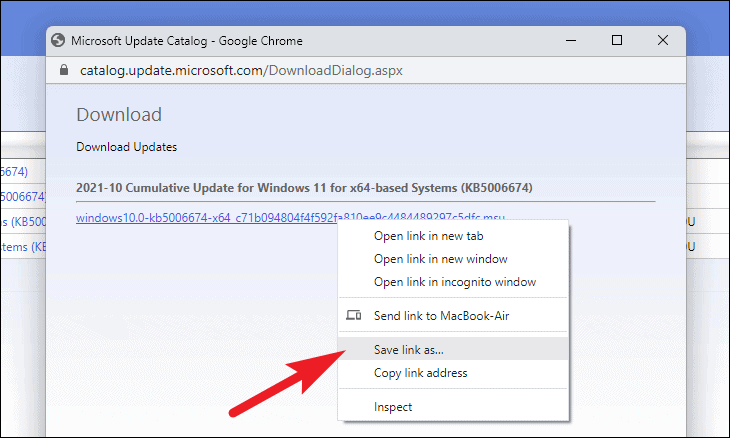Choose 'Copy link address' menu entry
The width and height of the screenshot is (730, 438).
coord(453,372)
